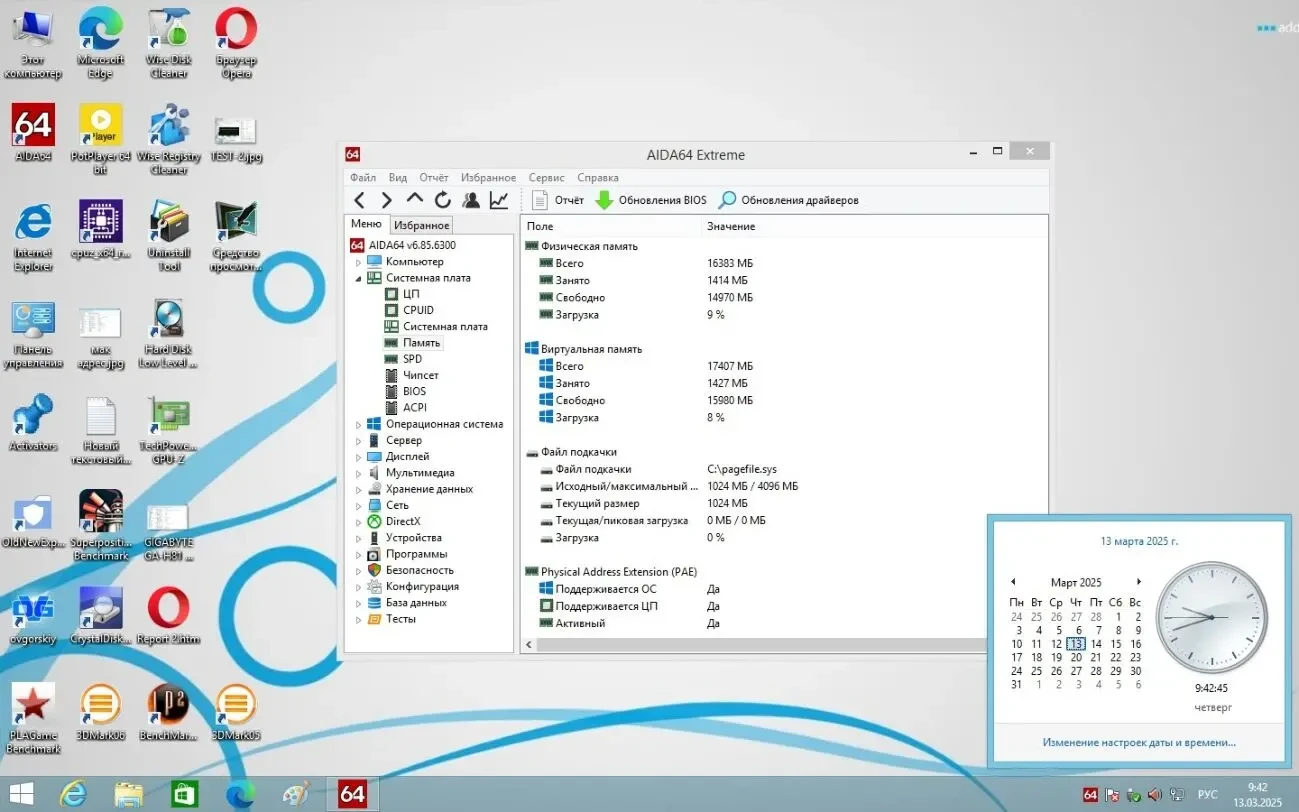Click the magnifier icon for driver updates
The width and height of the screenshot is (1299, 812).
click(x=726, y=199)
